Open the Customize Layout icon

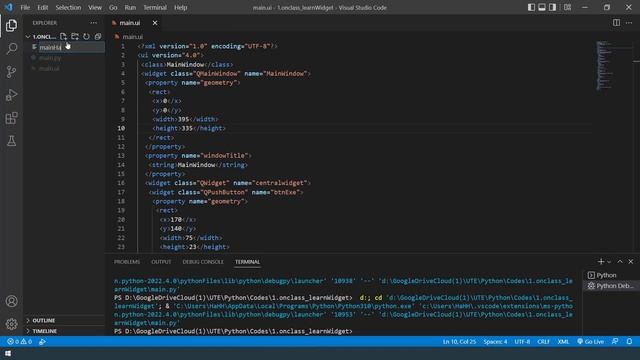567,7
